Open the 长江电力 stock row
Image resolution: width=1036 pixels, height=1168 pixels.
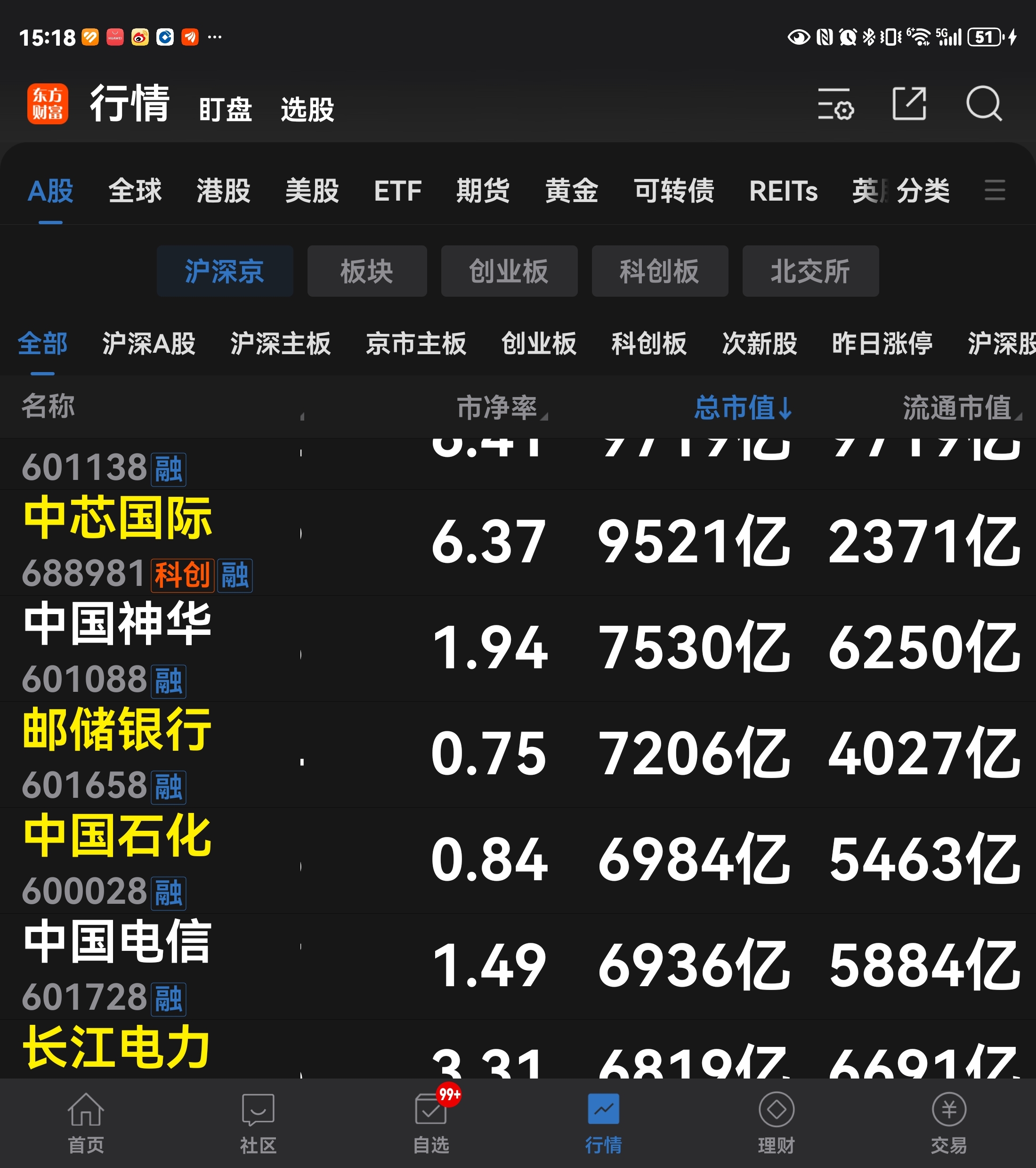(518, 1049)
